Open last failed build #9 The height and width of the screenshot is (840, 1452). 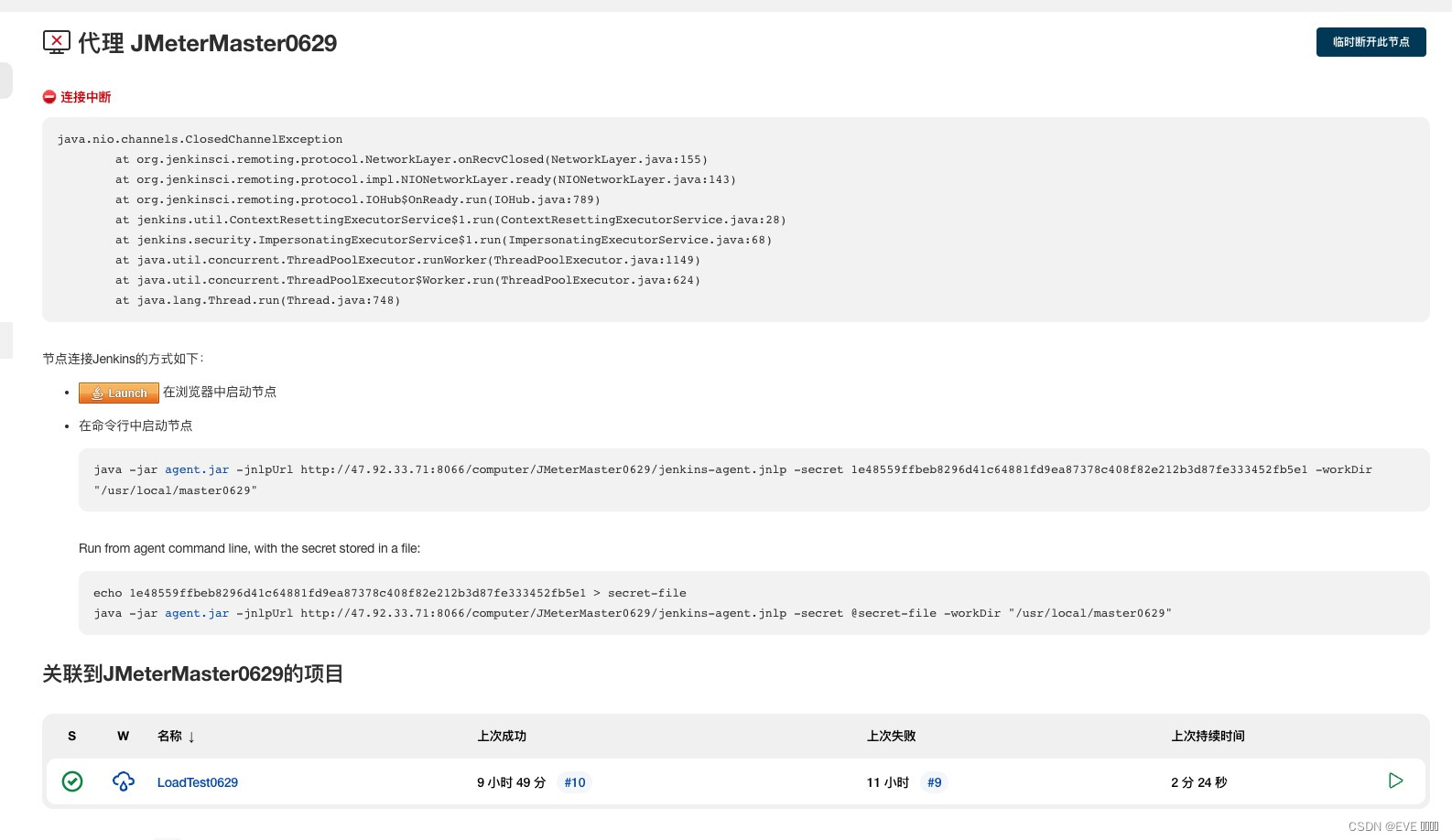(934, 782)
